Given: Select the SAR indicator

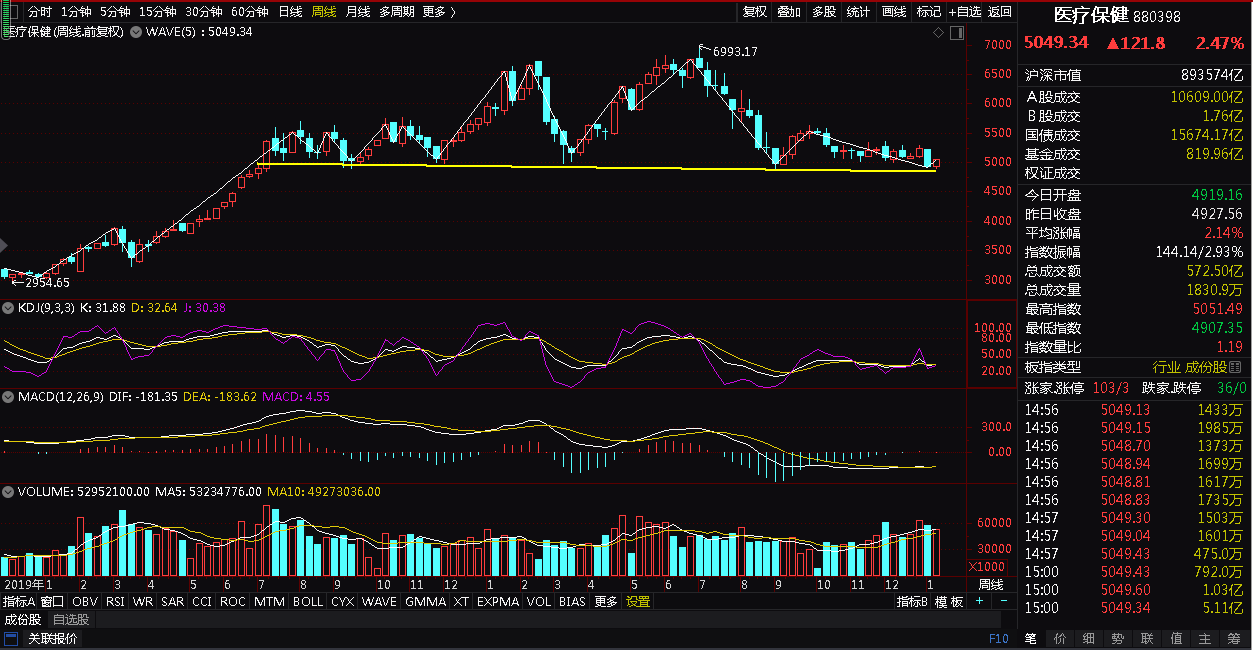Looking at the screenshot, I should click(172, 601).
